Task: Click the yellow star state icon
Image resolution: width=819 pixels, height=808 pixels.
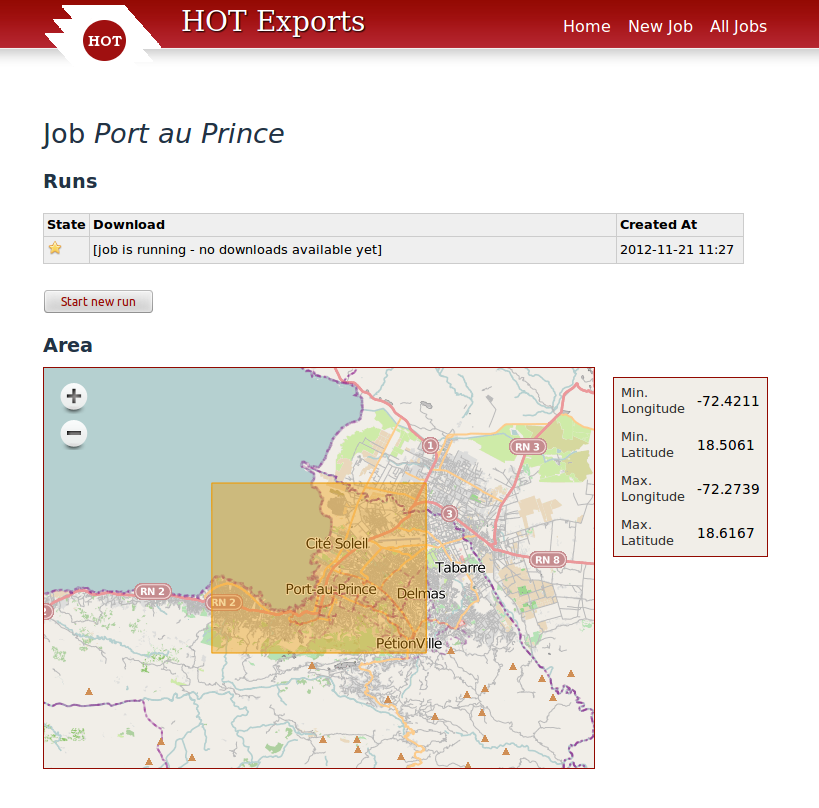Action: coord(55,248)
